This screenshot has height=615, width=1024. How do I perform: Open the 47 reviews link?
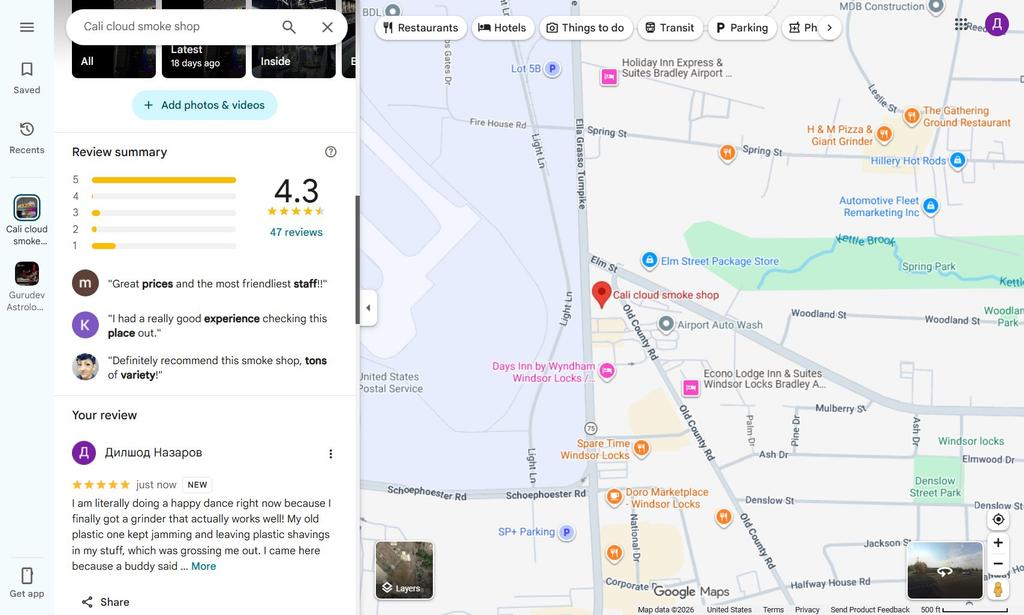[x=296, y=232]
